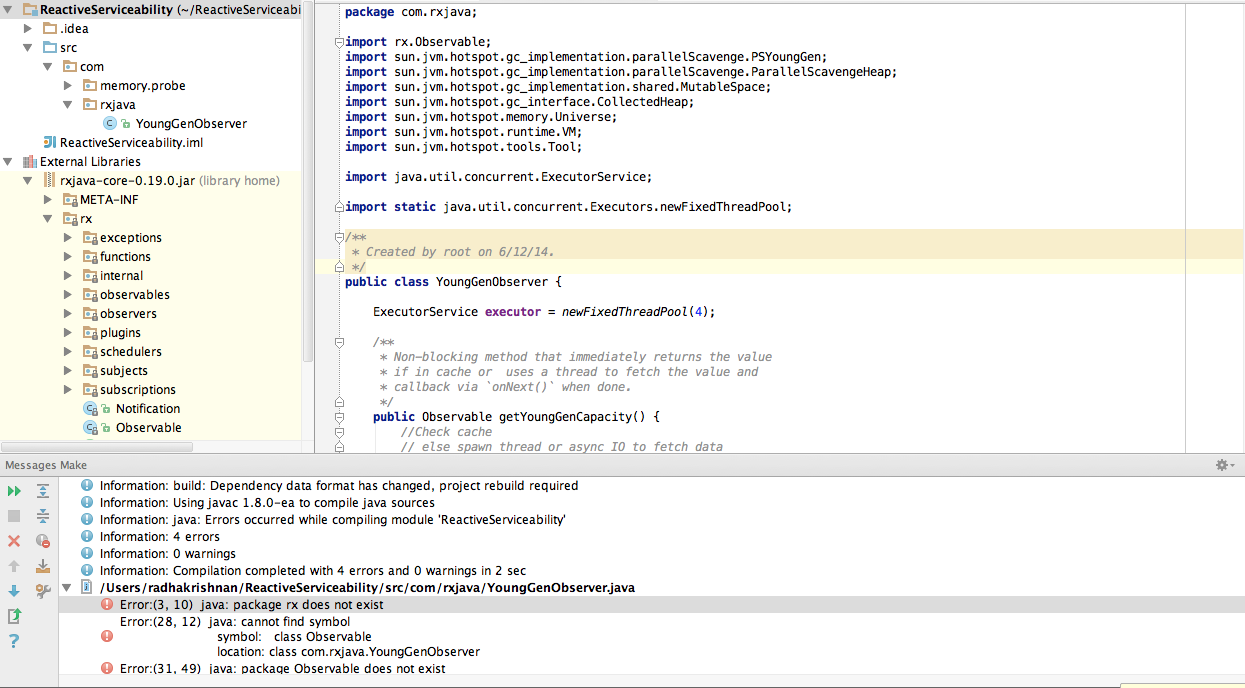Click the 'Messages Make' panel title

pos(46,466)
